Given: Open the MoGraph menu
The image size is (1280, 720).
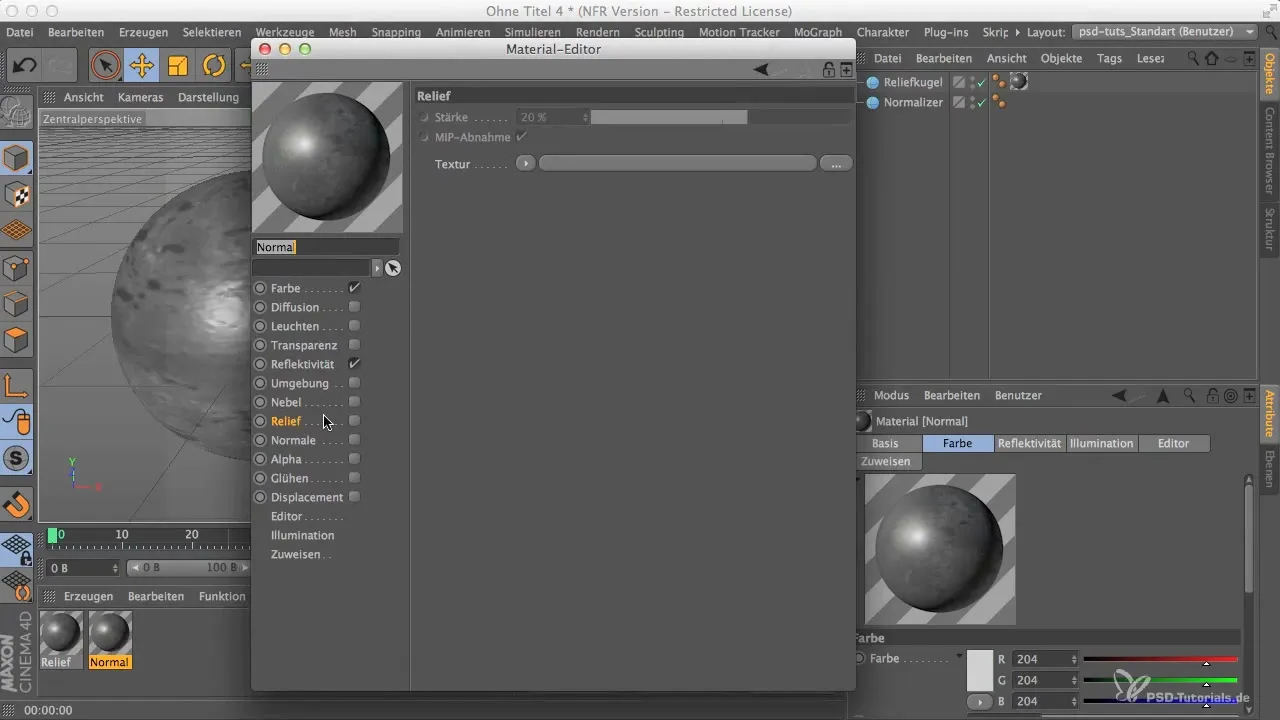Looking at the screenshot, I should [x=818, y=32].
